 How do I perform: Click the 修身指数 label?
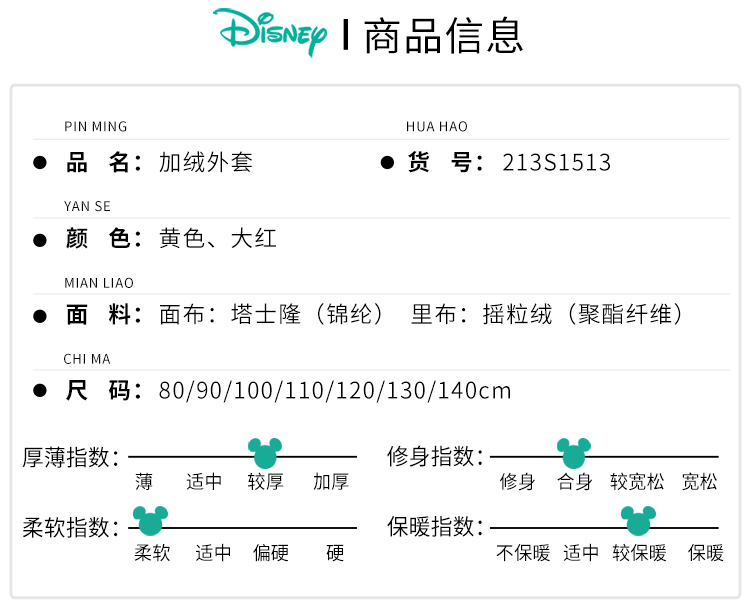coord(435,456)
